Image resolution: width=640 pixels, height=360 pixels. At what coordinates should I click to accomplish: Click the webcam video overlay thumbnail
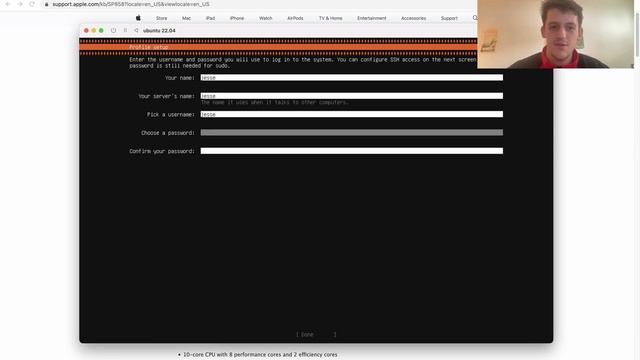click(556, 34)
